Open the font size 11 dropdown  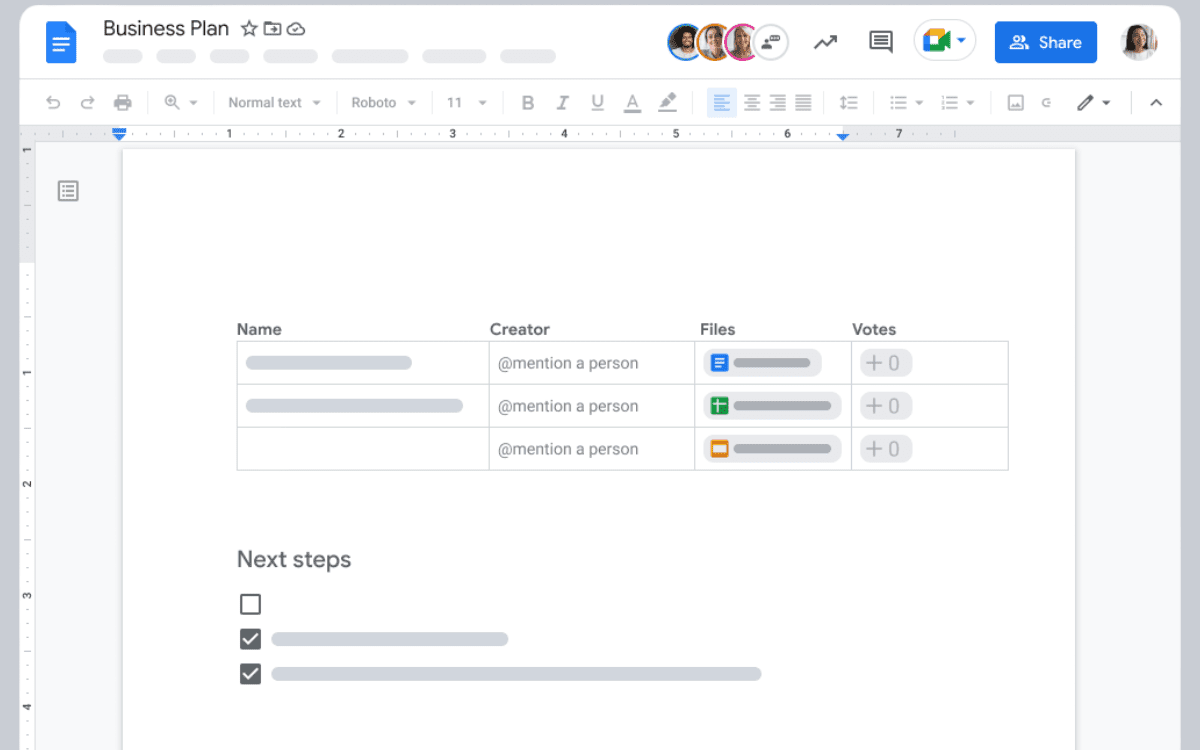click(467, 102)
